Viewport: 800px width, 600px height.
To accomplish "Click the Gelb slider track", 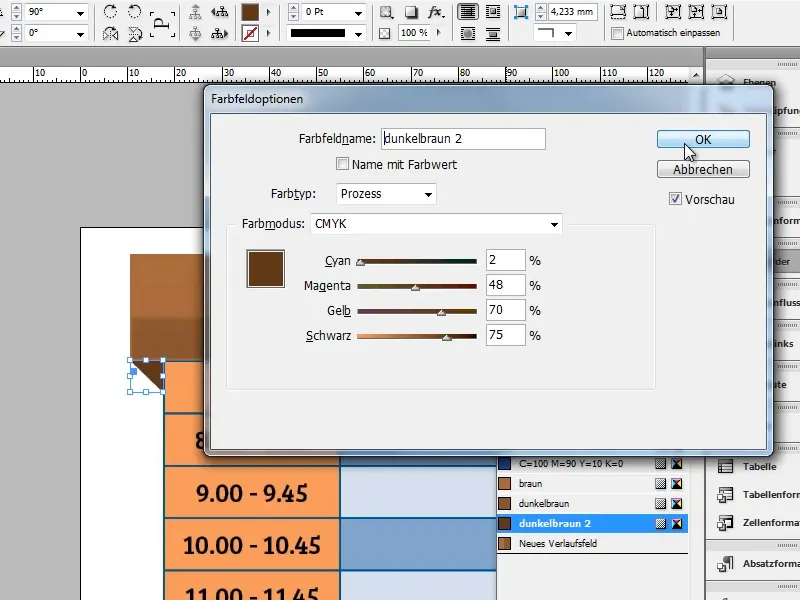I will click(x=417, y=311).
